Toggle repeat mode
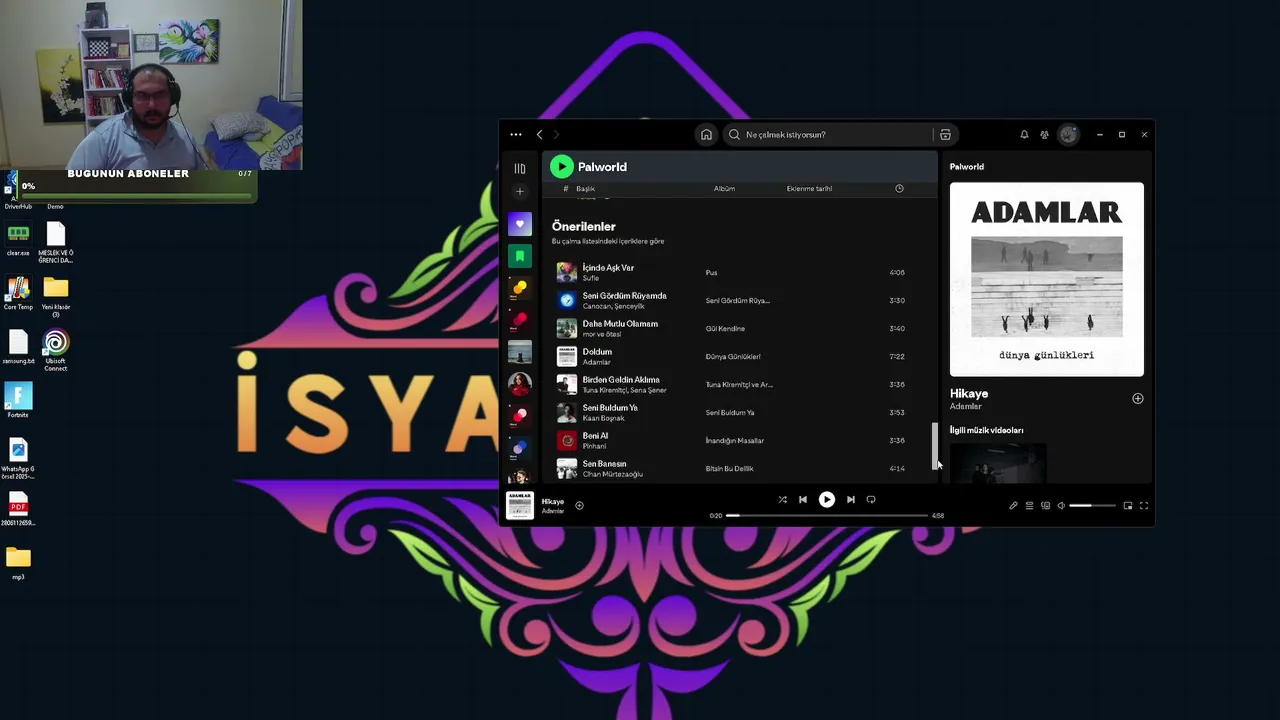This screenshot has height=720, width=1280. (x=871, y=500)
